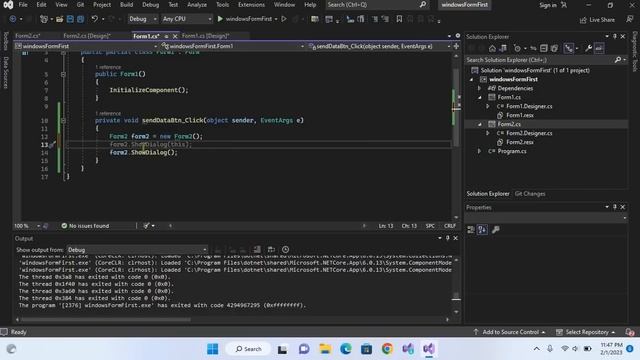Sync with Active Document in Solution Explorer

[x=533, y=49]
